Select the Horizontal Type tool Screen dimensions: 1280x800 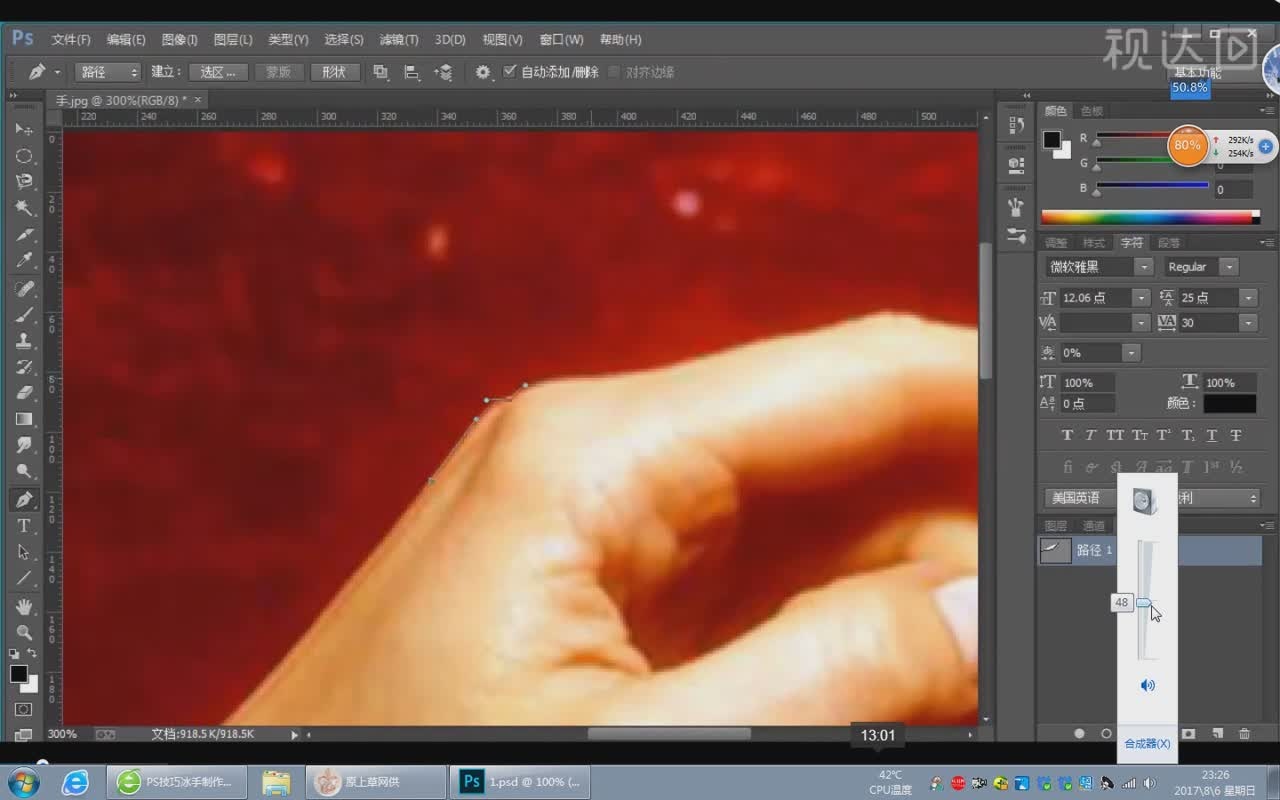click(x=24, y=525)
